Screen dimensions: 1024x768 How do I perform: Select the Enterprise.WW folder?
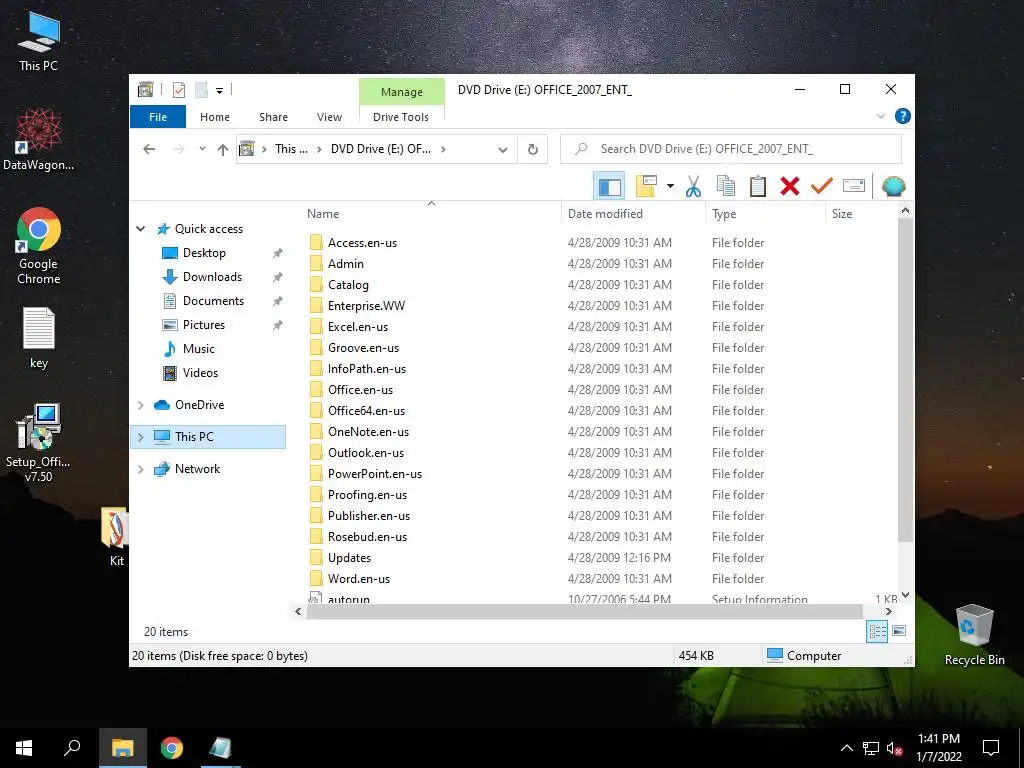tap(366, 306)
